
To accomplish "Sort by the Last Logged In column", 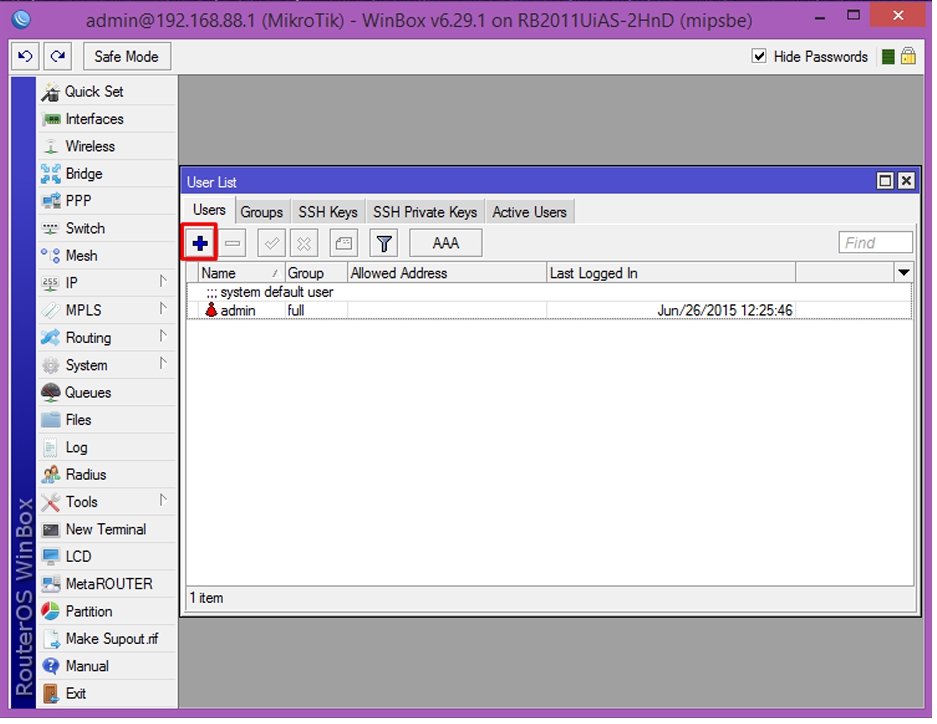I will click(671, 273).
